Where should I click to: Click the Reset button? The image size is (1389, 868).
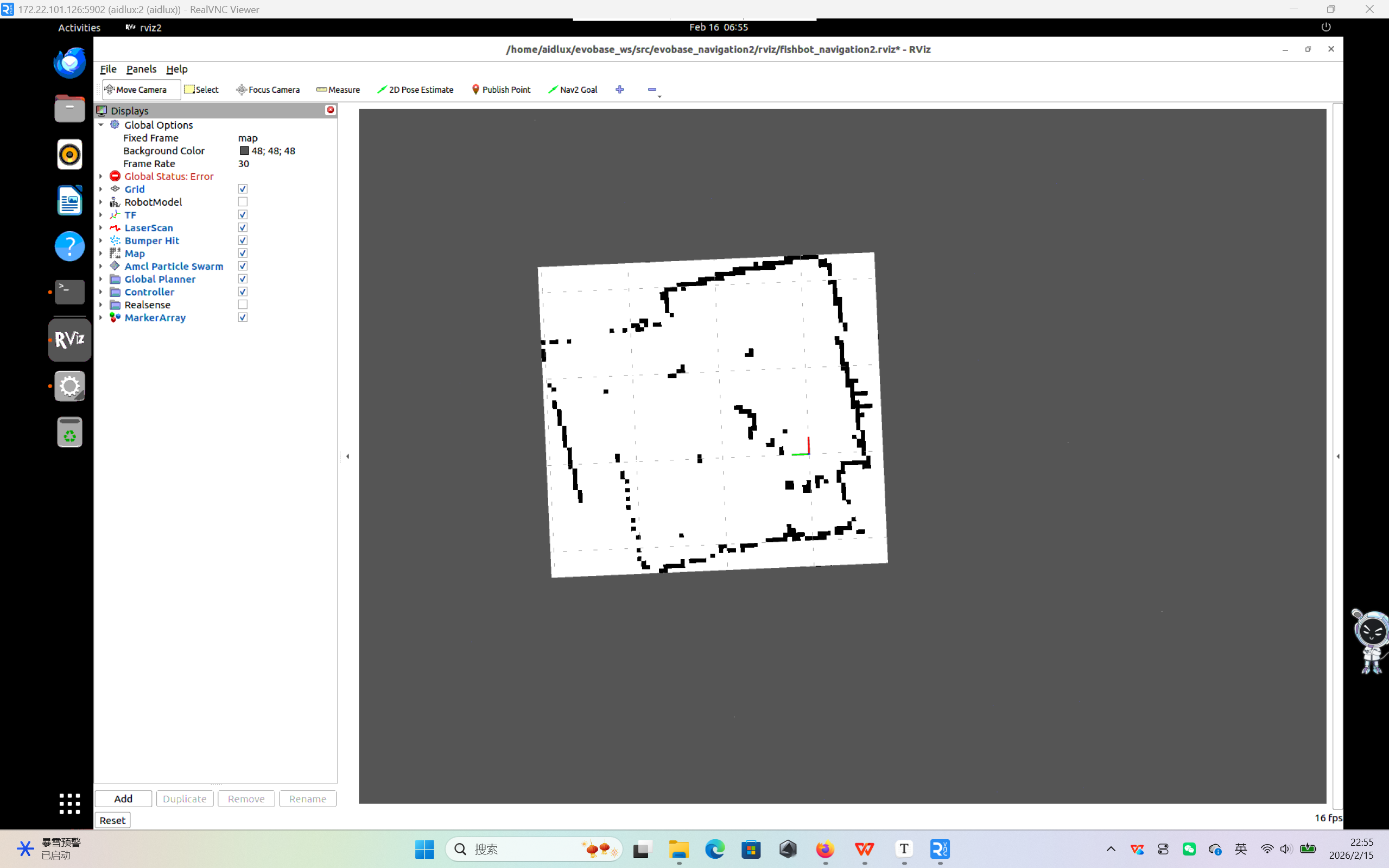click(x=112, y=820)
